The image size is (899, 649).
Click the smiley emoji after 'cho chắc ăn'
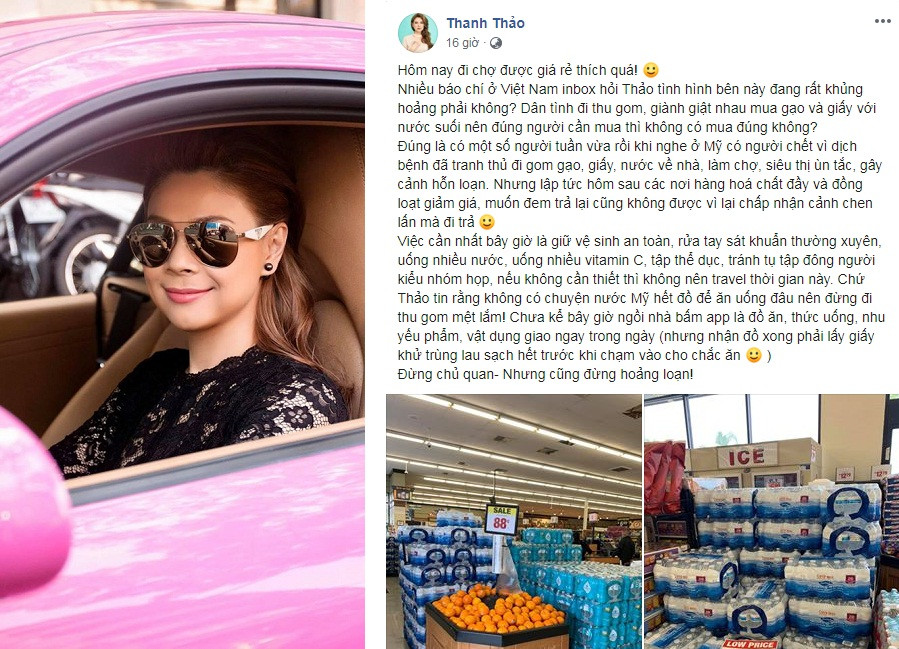pyautogui.click(x=754, y=355)
